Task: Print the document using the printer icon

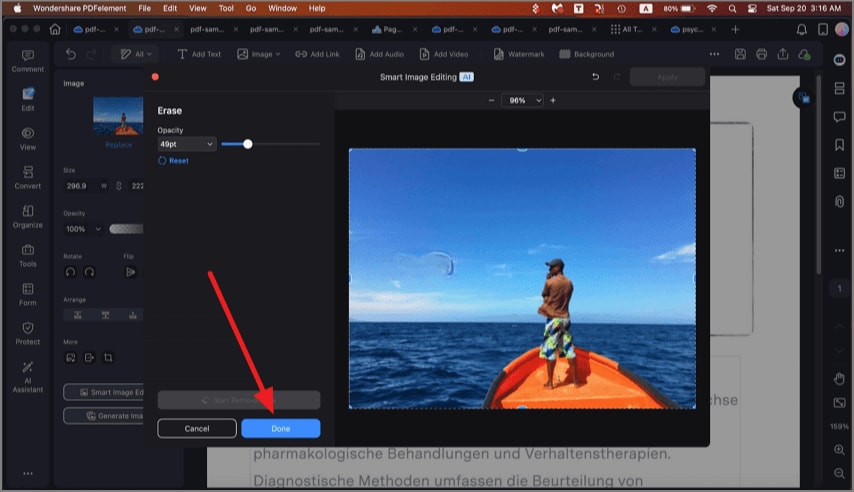Action: [x=761, y=54]
